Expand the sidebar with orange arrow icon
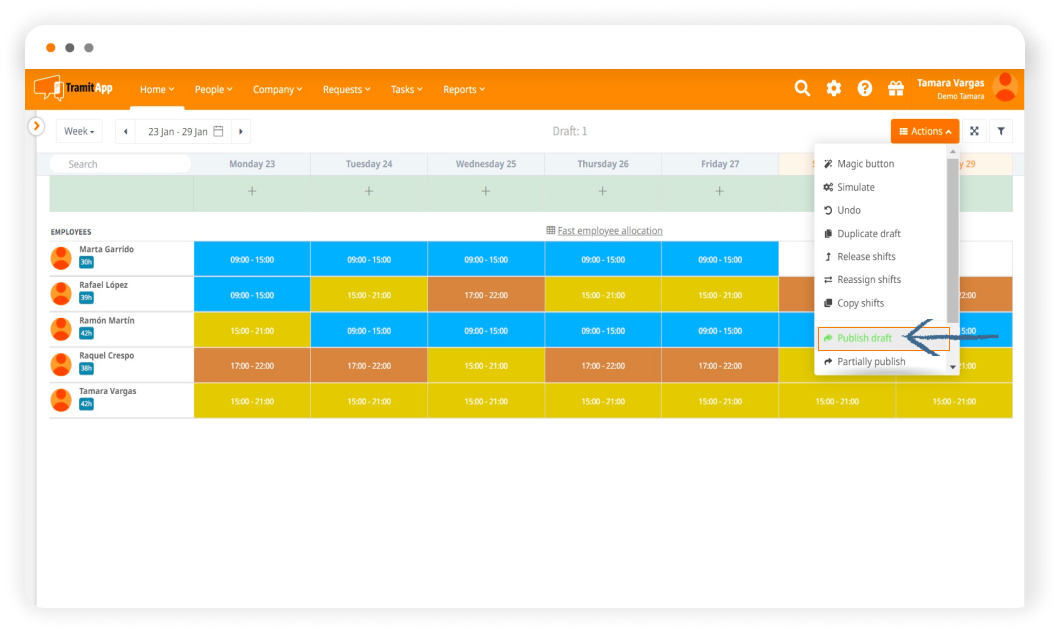 click(x=37, y=126)
